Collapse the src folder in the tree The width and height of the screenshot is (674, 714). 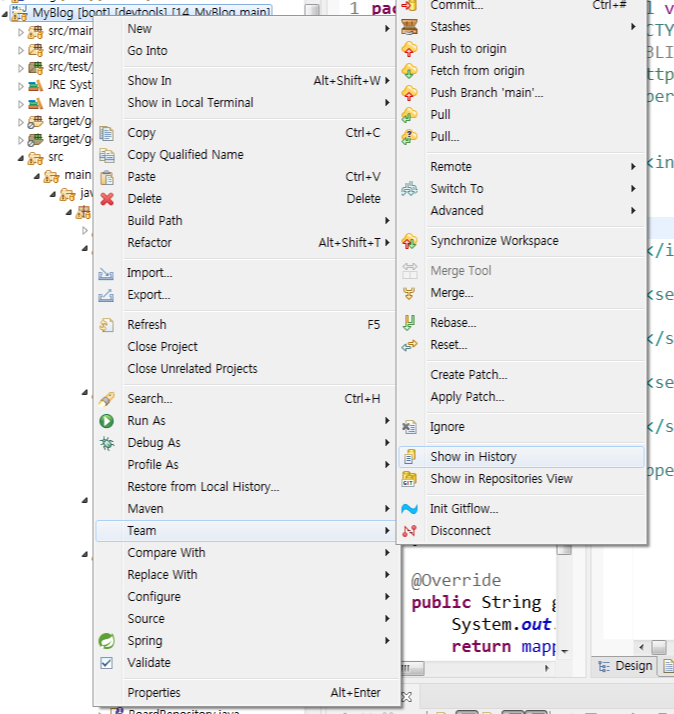tap(21, 158)
